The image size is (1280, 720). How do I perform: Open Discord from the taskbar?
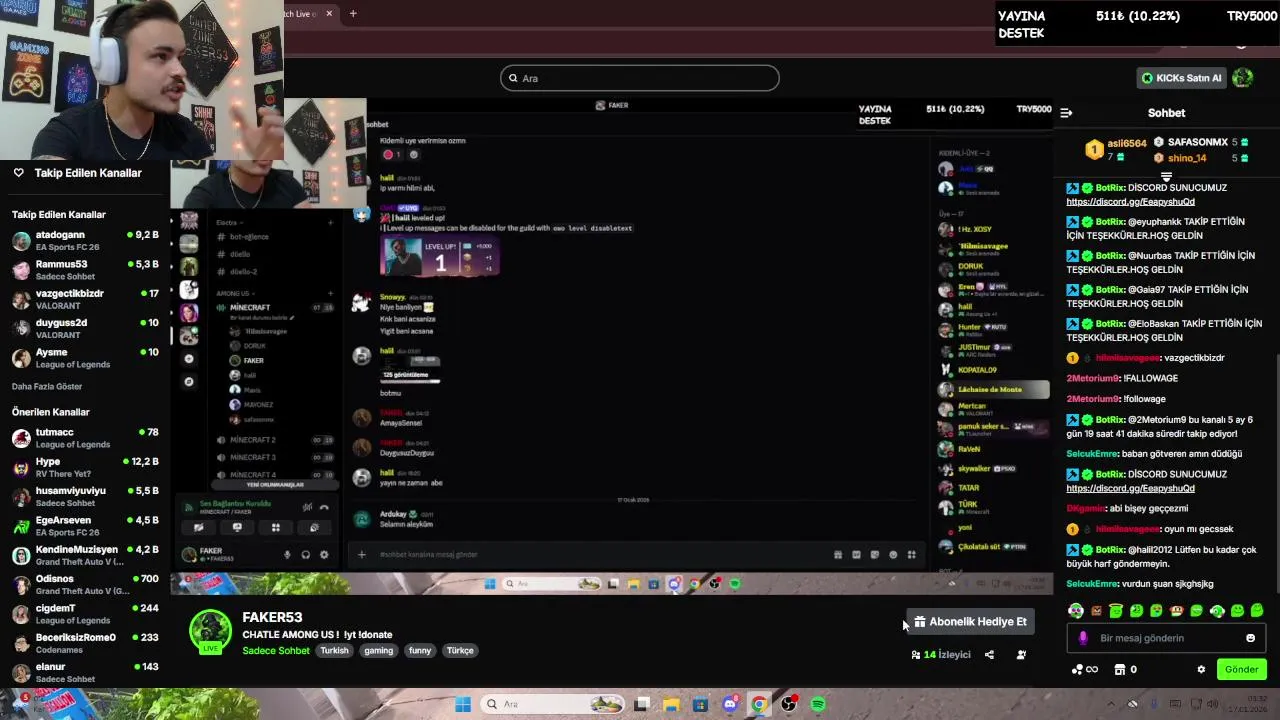730,704
